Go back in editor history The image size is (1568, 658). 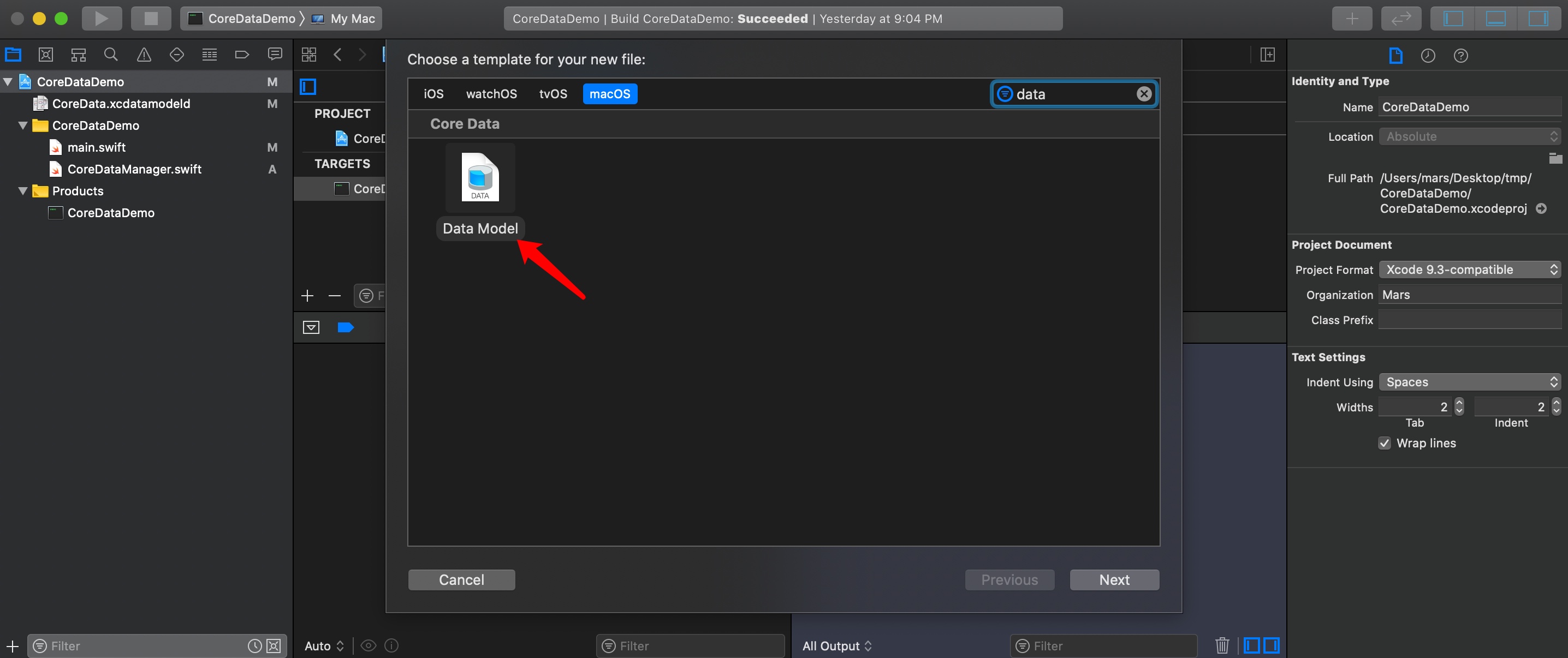pyautogui.click(x=338, y=55)
